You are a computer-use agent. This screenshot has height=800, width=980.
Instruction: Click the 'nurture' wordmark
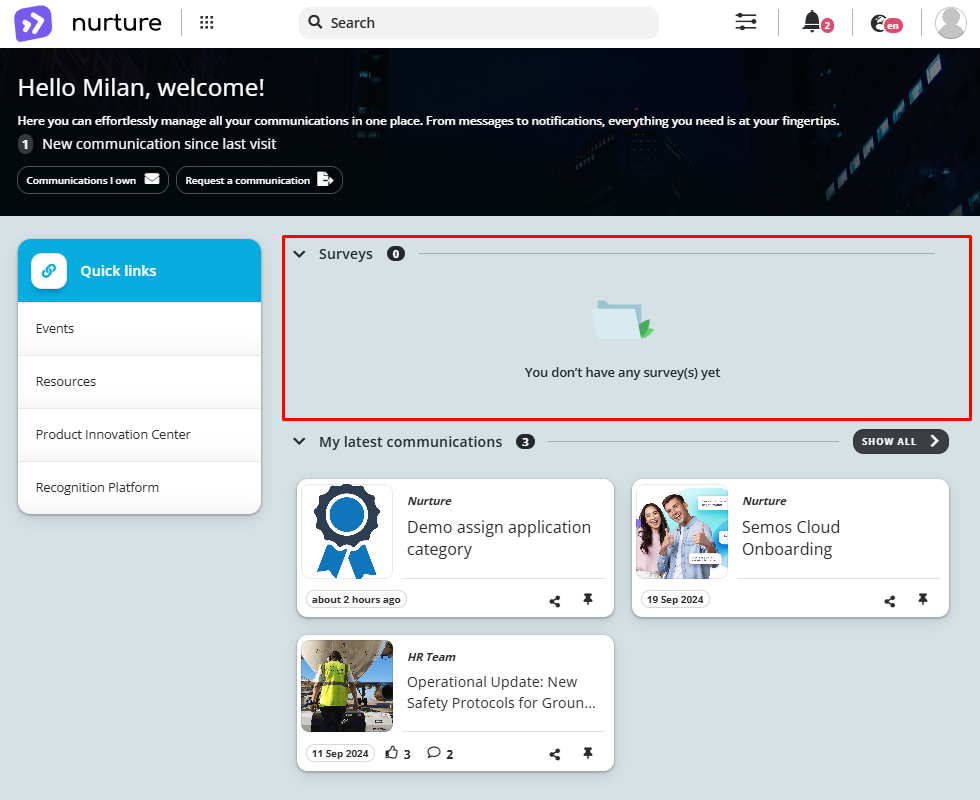(x=117, y=23)
